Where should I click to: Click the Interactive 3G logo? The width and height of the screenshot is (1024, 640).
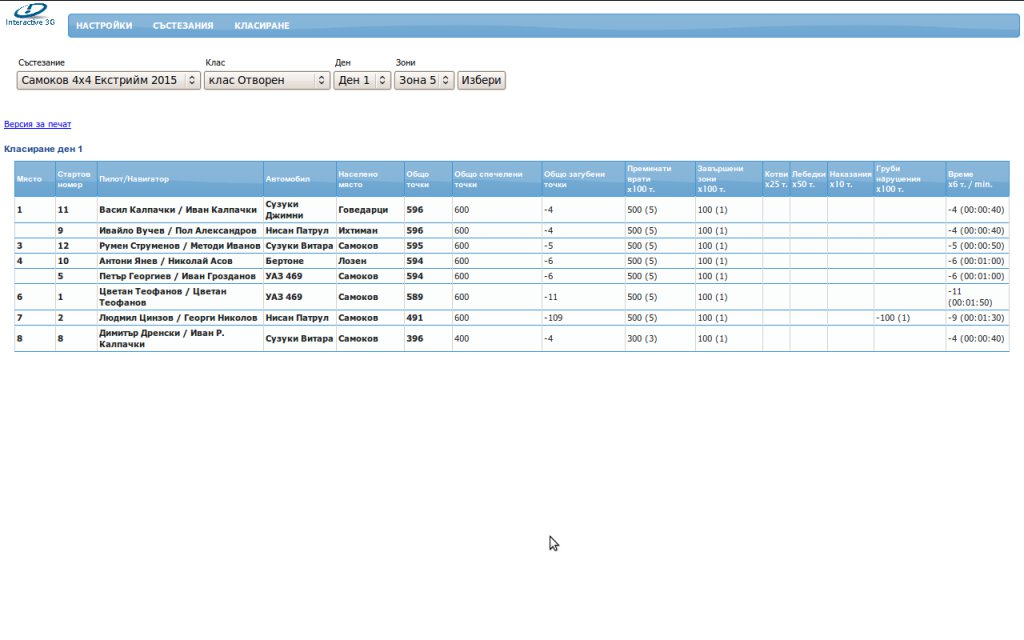point(30,15)
